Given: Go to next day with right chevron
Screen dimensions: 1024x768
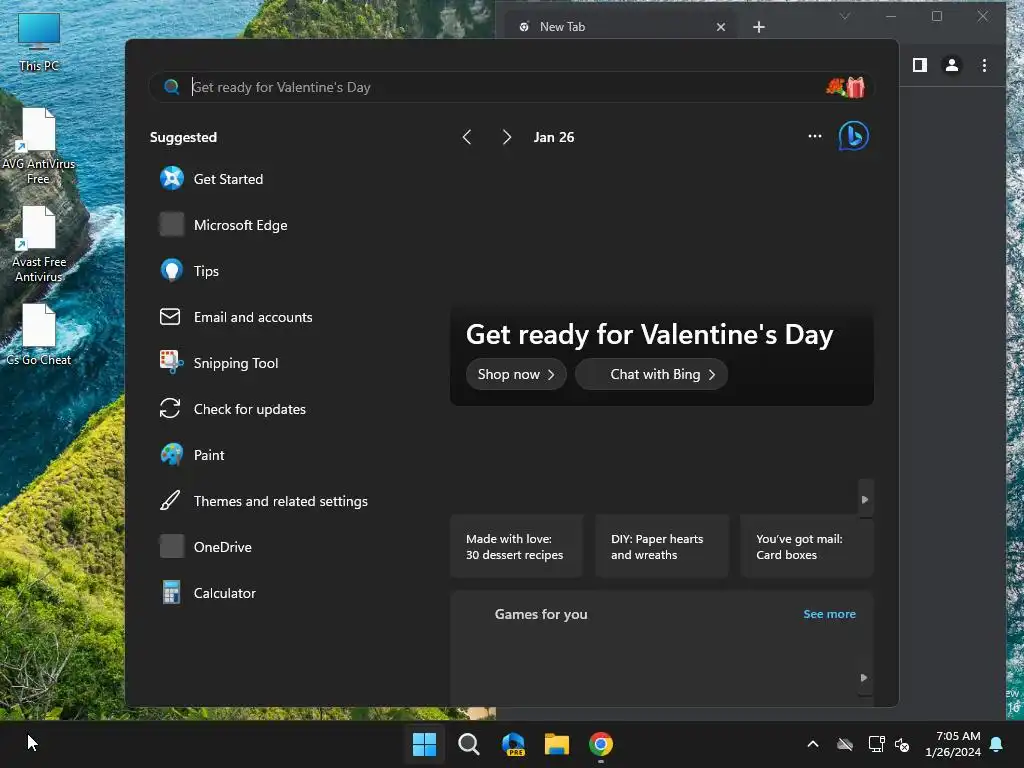Looking at the screenshot, I should click(x=506, y=137).
